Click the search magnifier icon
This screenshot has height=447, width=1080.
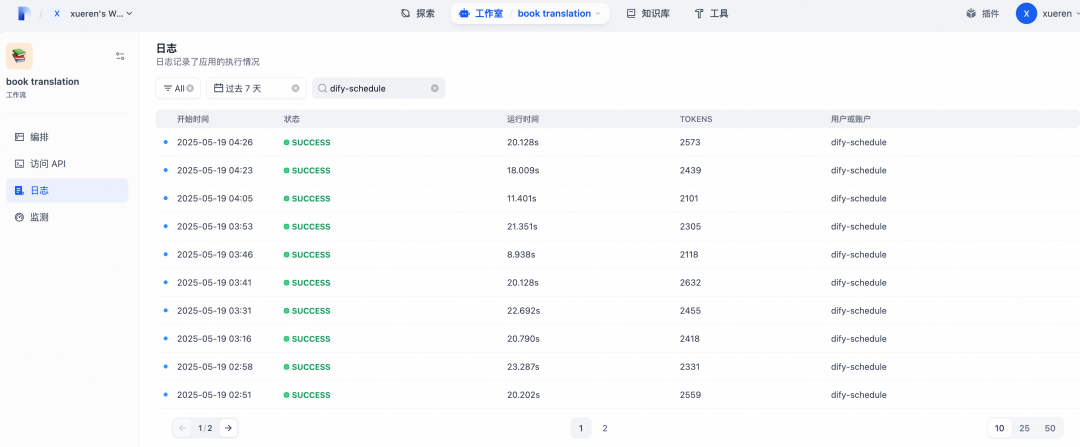coord(322,88)
